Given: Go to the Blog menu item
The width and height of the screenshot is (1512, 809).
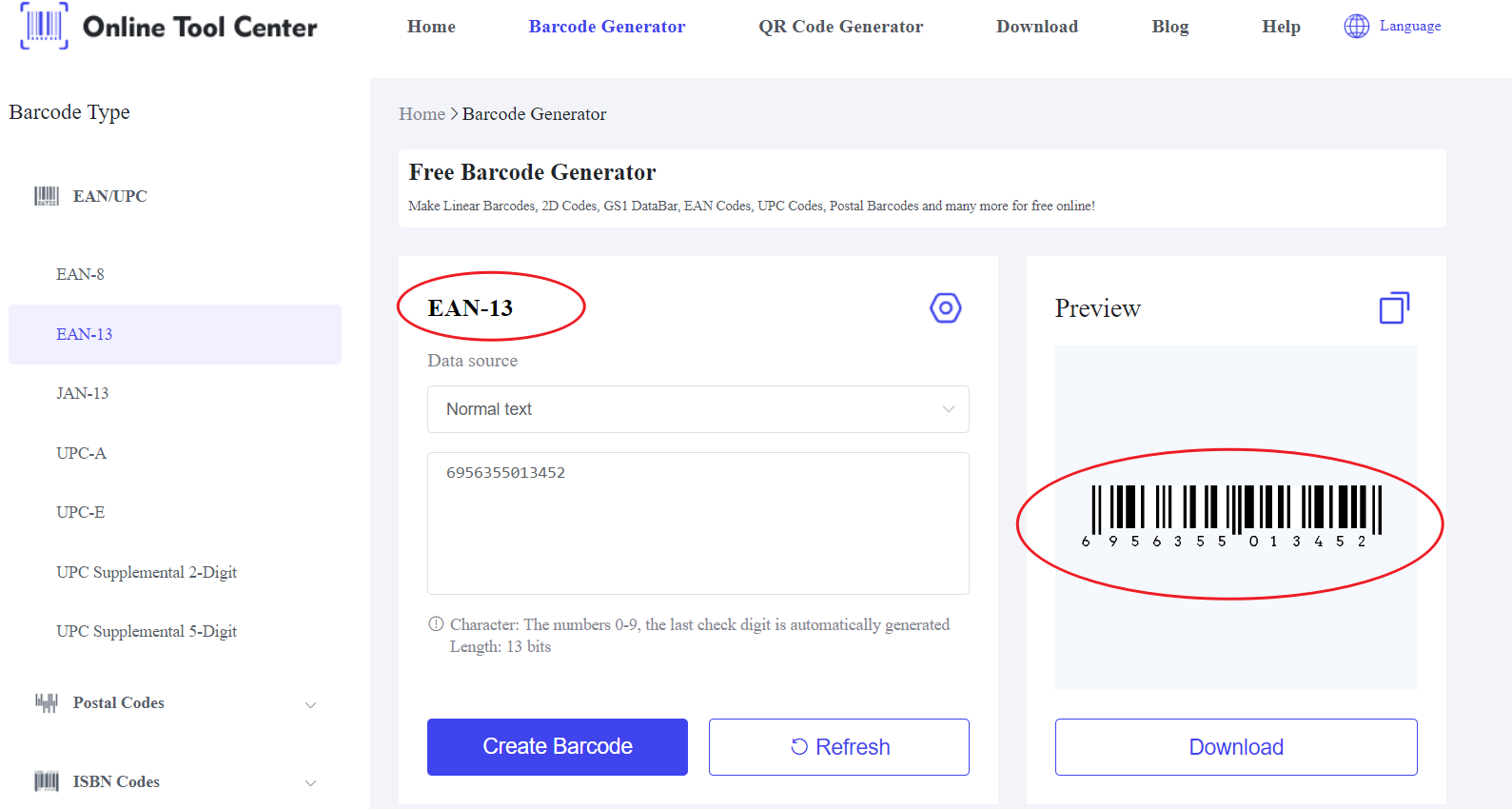Looking at the screenshot, I should [1169, 27].
